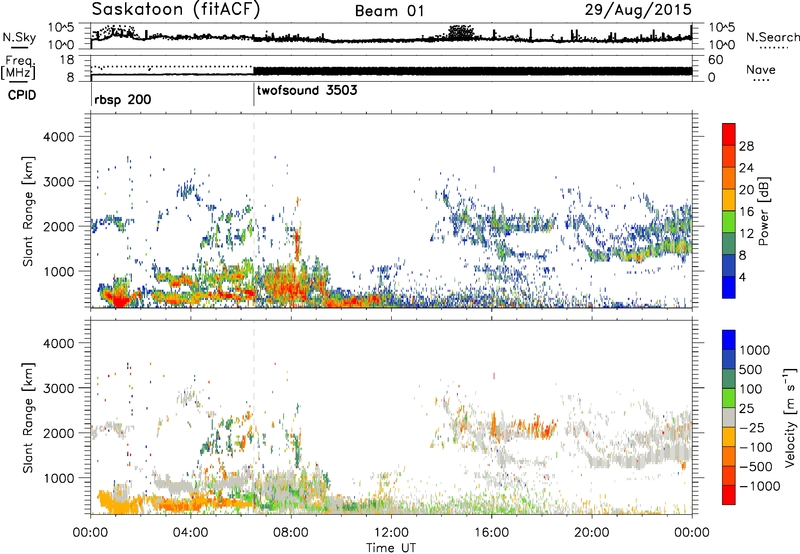Click the "twofsound 3503" control program label

307,91
